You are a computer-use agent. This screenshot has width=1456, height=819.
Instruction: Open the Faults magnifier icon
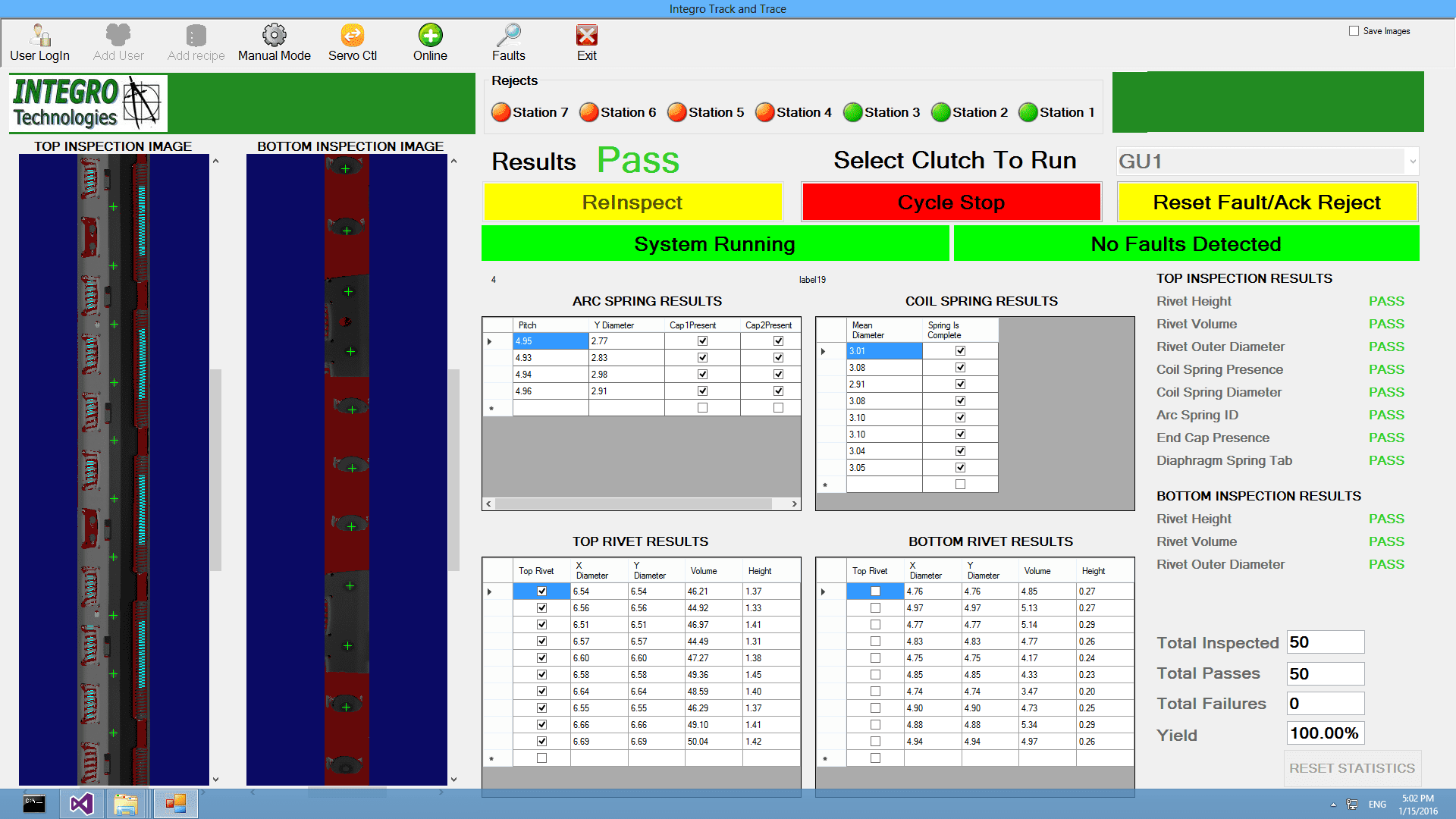tap(508, 36)
